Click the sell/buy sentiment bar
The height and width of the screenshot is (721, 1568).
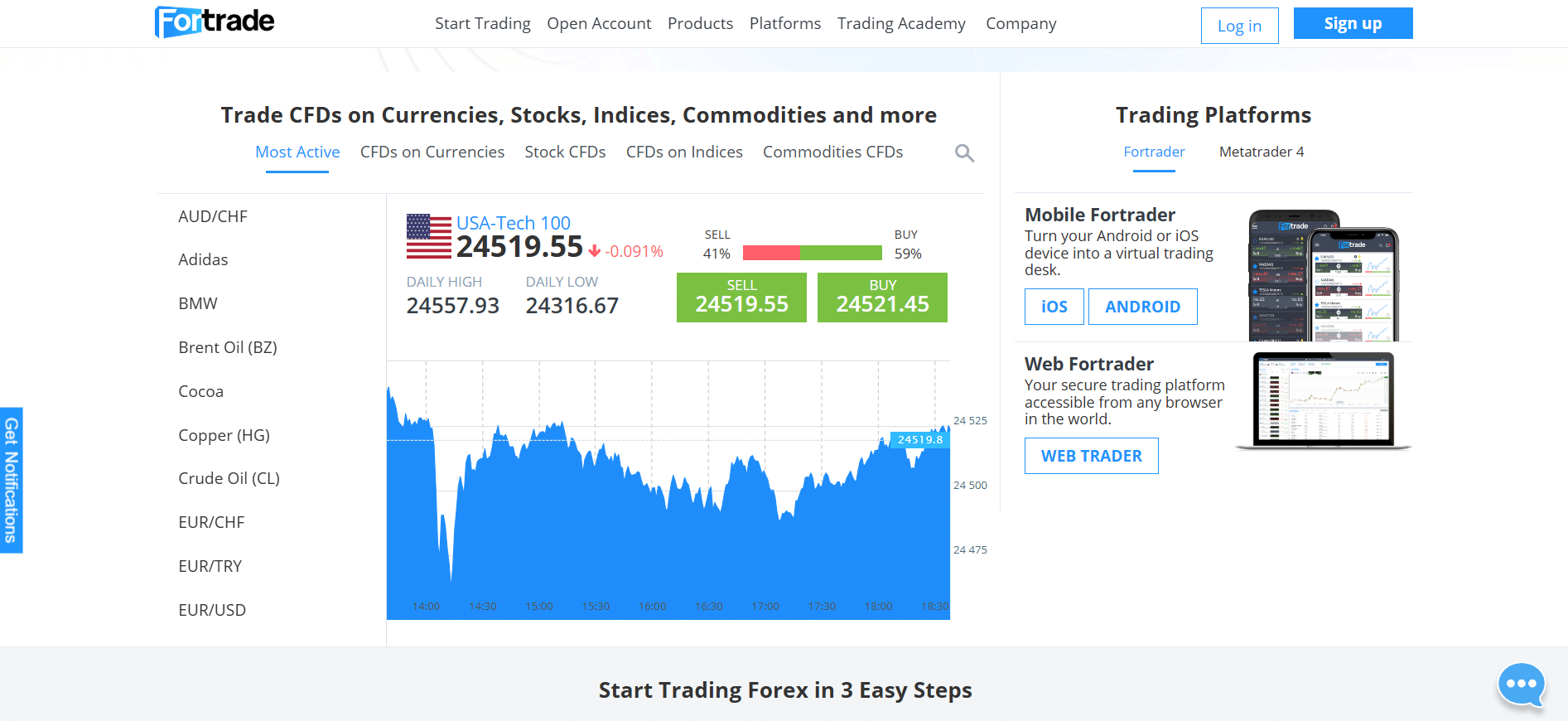coord(813,253)
